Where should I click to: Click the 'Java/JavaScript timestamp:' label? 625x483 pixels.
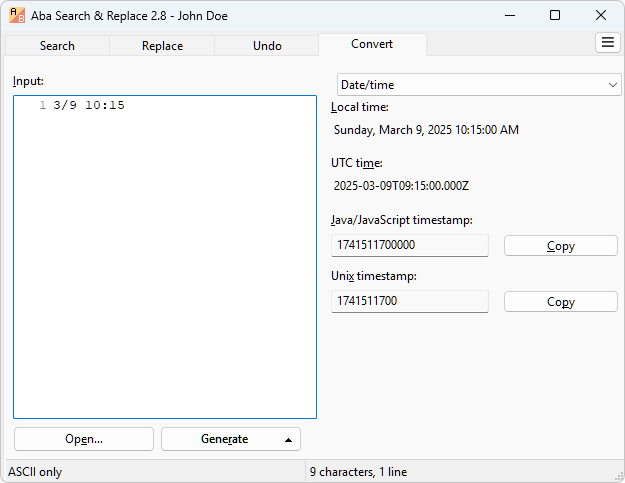tap(402, 220)
